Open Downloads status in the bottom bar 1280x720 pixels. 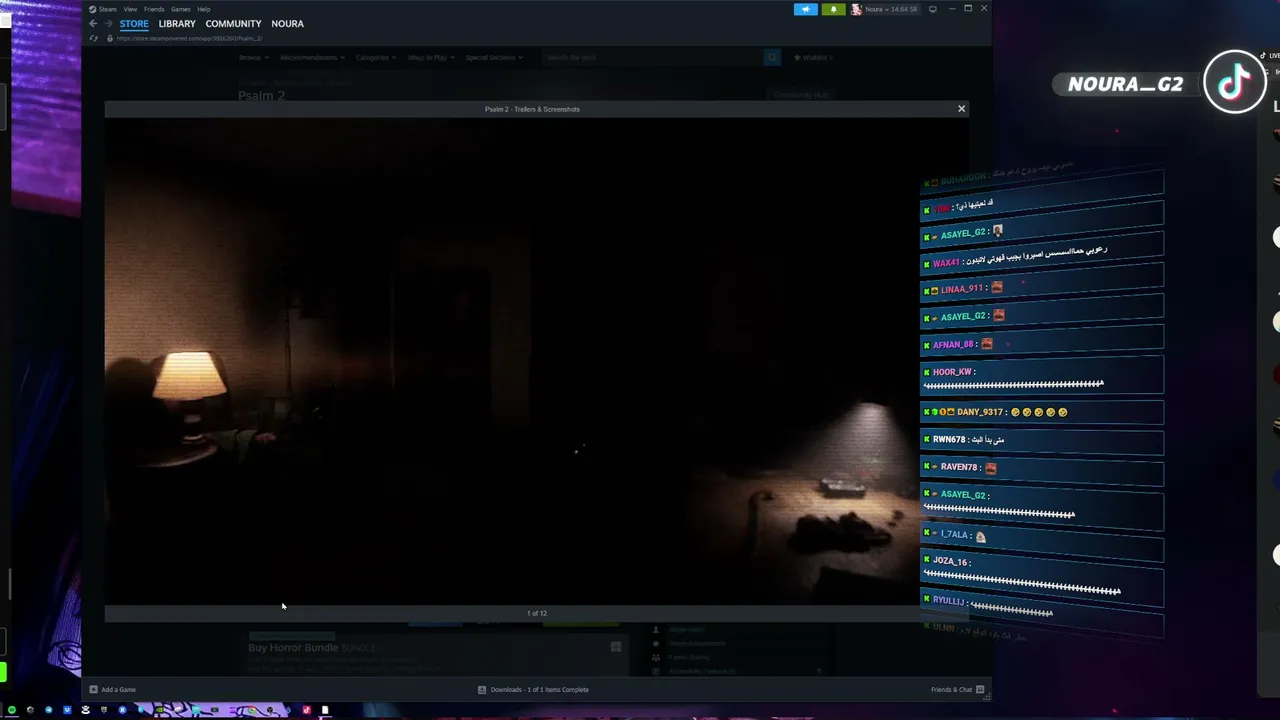point(533,689)
